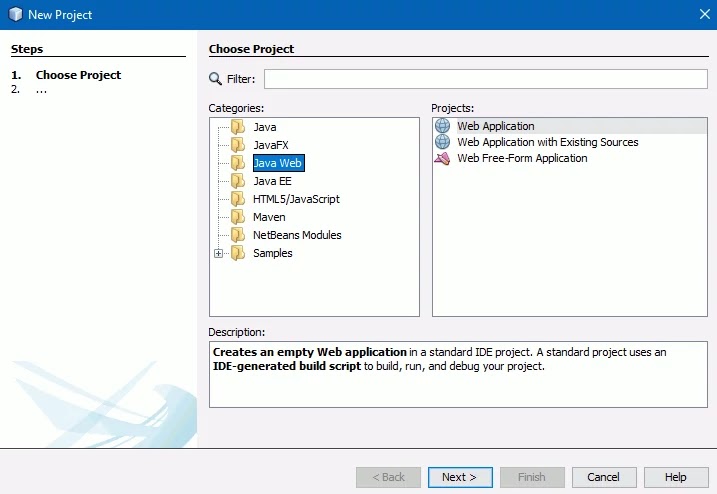Select the NetBeans Modules category

click(x=297, y=235)
